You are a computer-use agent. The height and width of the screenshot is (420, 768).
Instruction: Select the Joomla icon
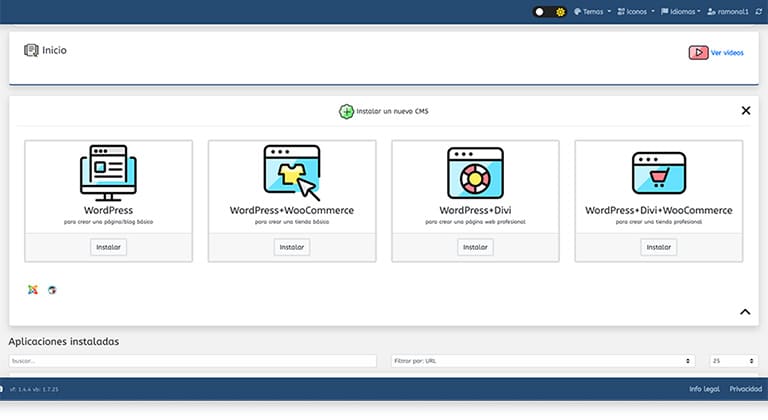point(33,290)
